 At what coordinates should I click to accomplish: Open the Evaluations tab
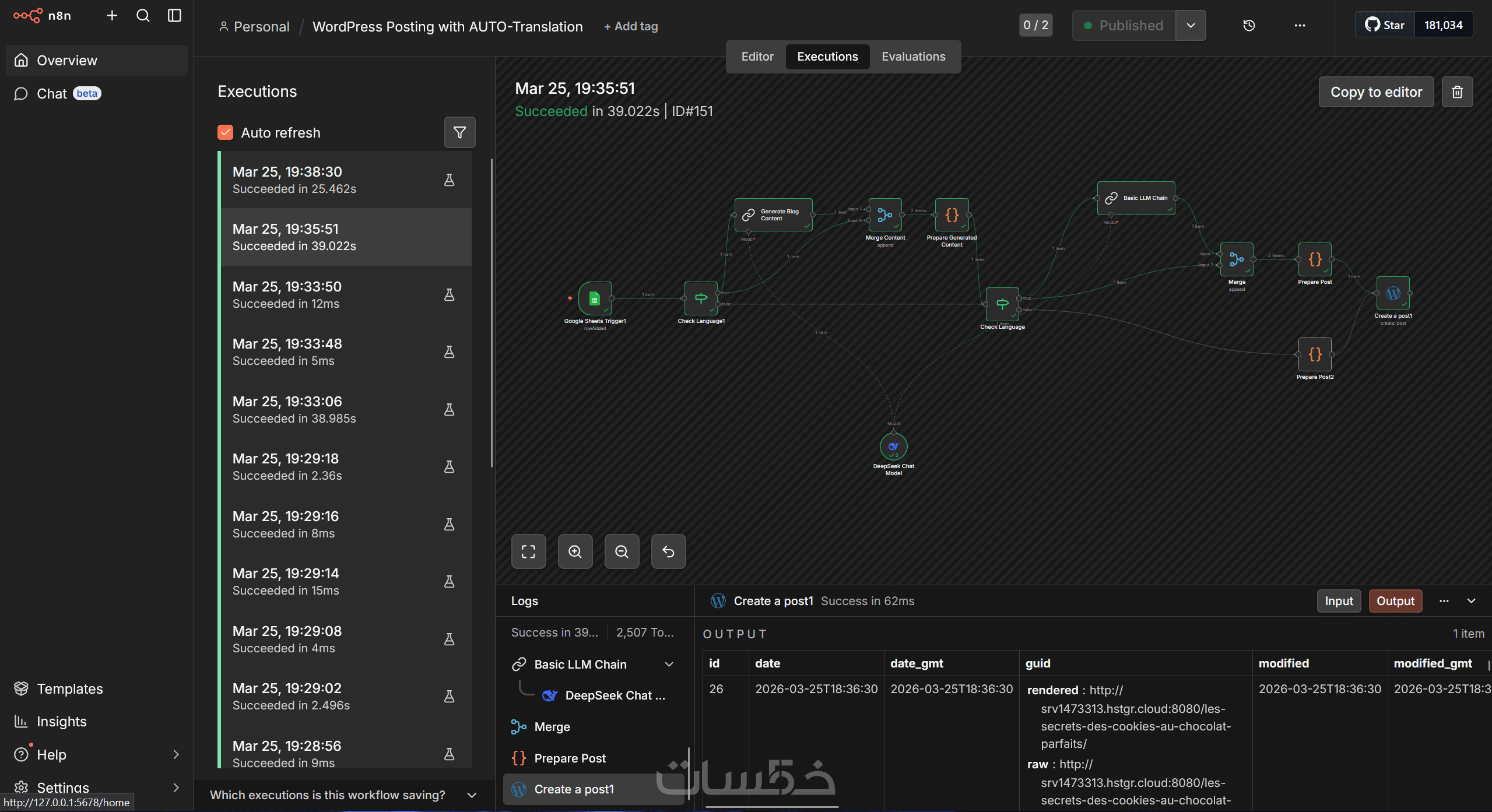point(913,57)
